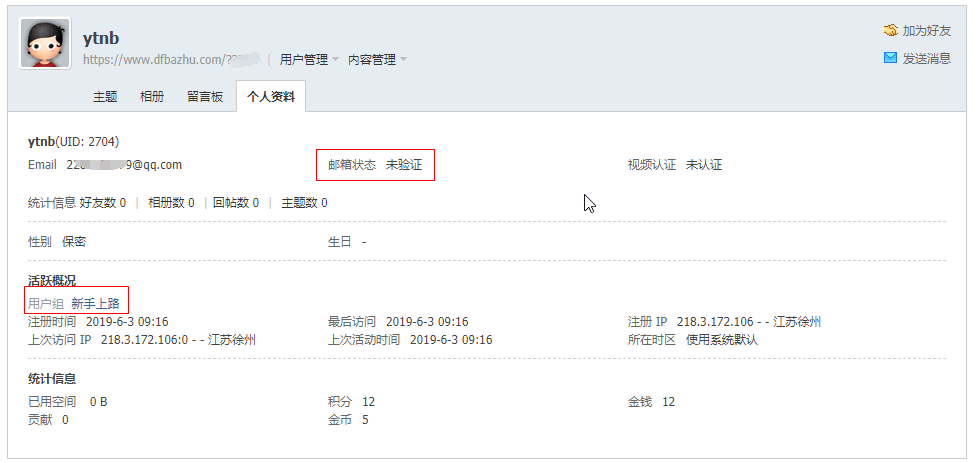Open the 相册数 0 statistic link
The image size is (979, 463).
coord(171,203)
